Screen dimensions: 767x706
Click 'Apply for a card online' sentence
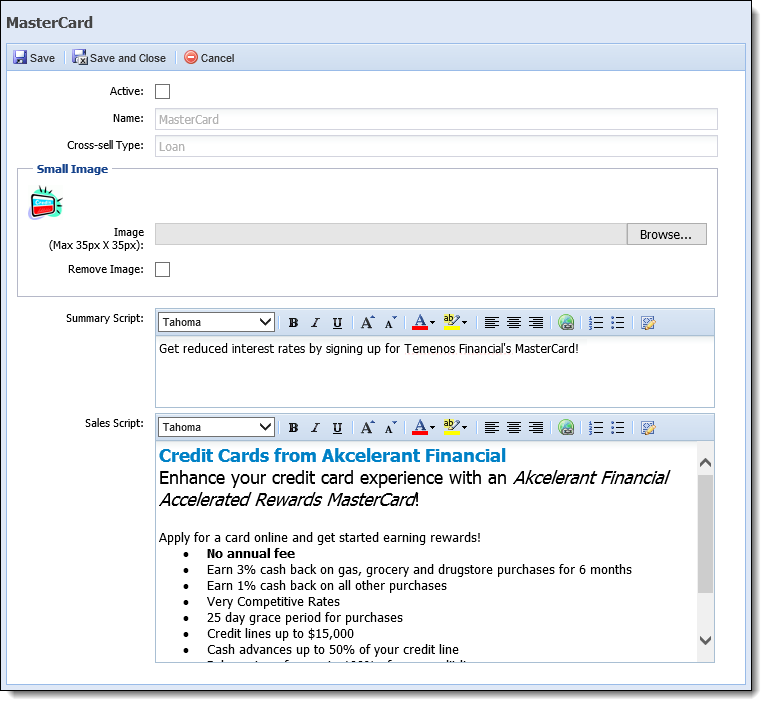pos(320,538)
